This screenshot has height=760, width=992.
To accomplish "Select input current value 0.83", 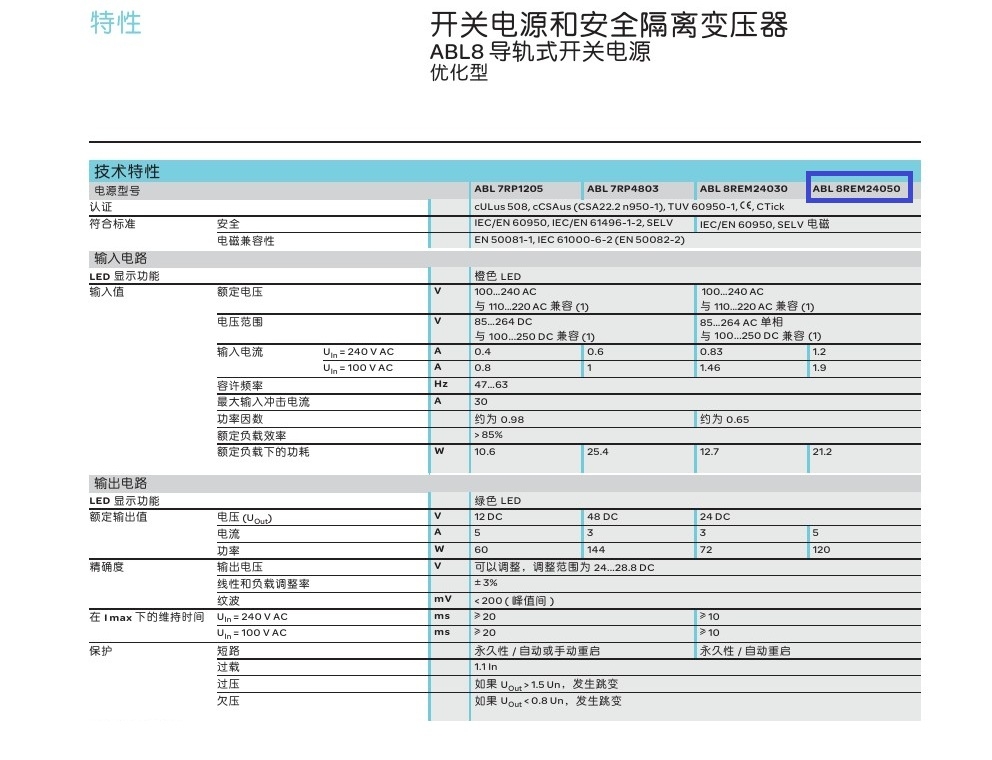I will click(711, 352).
